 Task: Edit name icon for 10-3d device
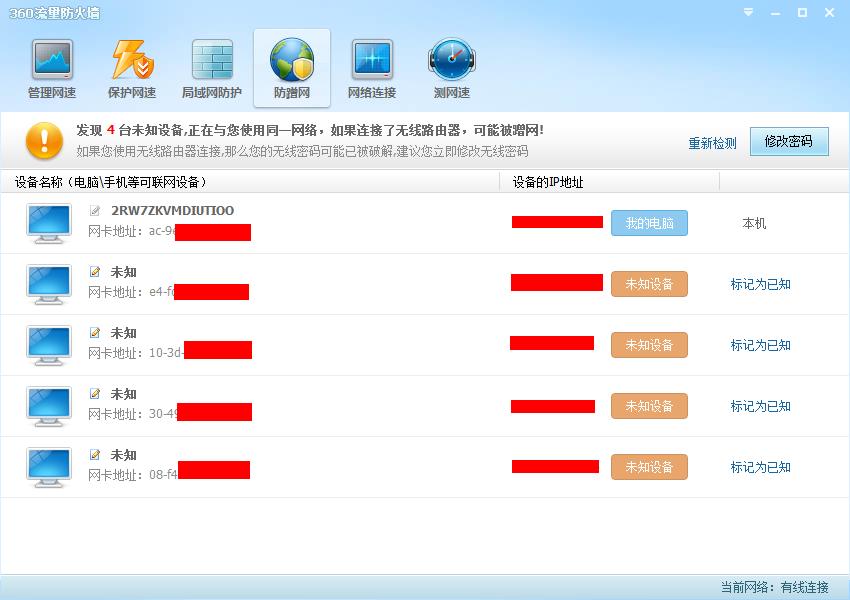pos(95,333)
